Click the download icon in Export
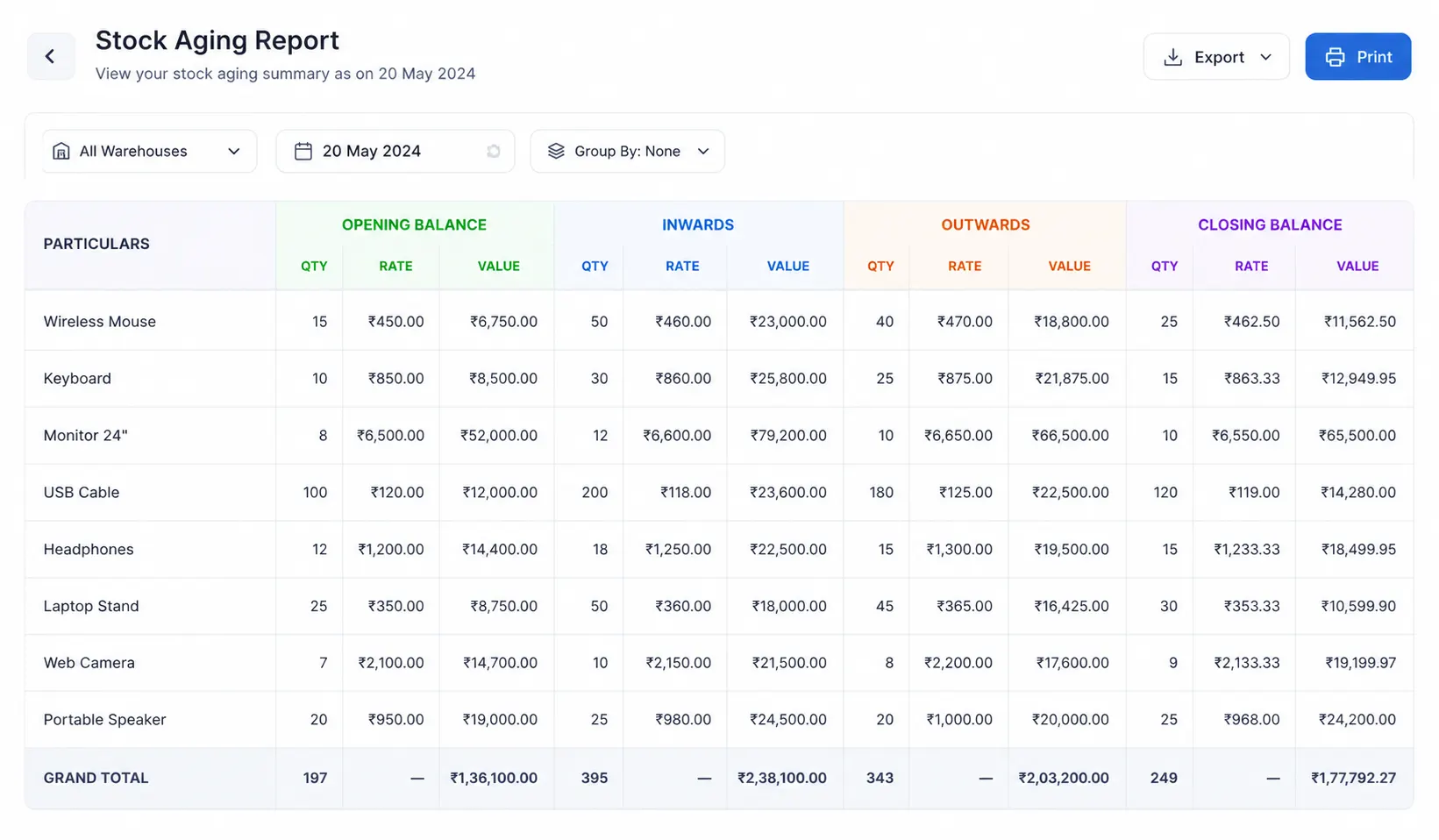 click(1172, 57)
